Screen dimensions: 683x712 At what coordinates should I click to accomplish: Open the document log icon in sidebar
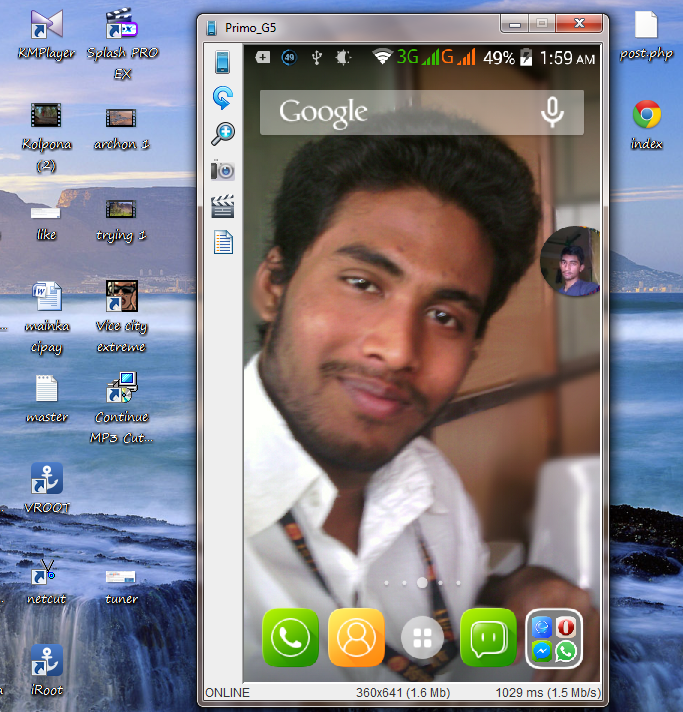point(223,242)
